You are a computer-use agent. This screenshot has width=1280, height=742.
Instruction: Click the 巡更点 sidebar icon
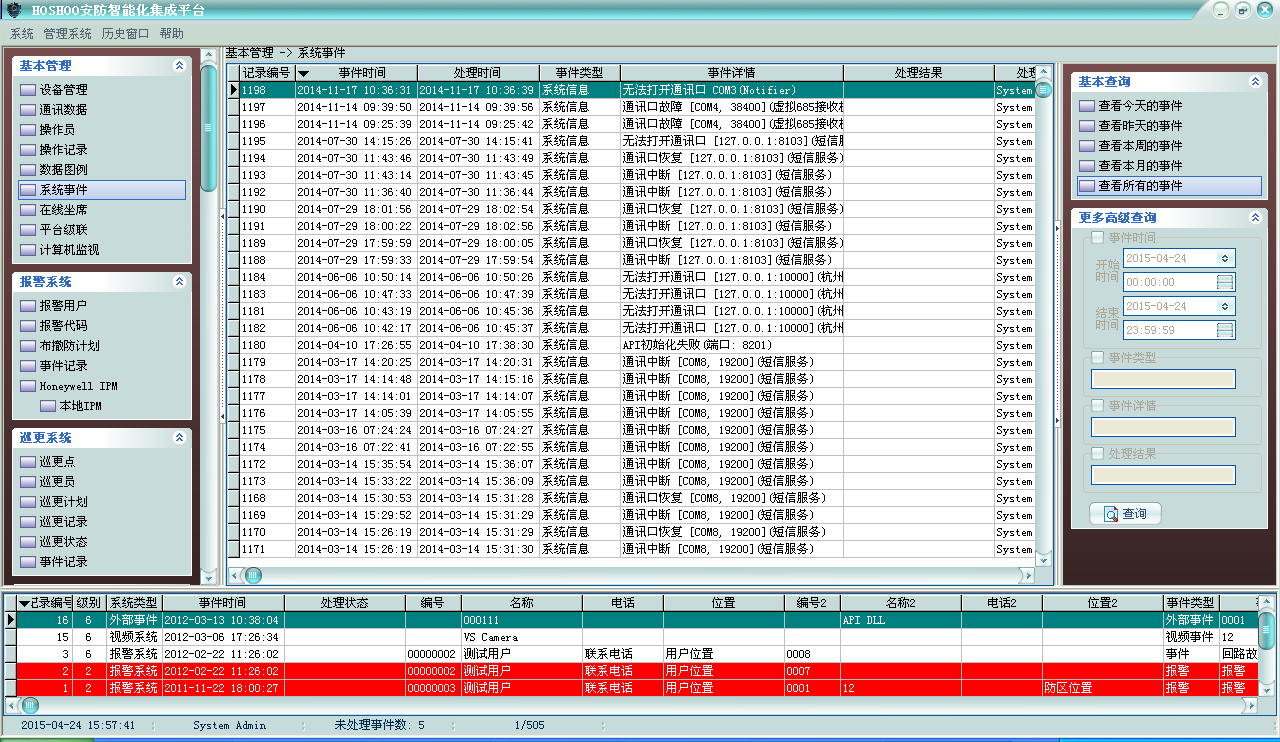coord(27,462)
